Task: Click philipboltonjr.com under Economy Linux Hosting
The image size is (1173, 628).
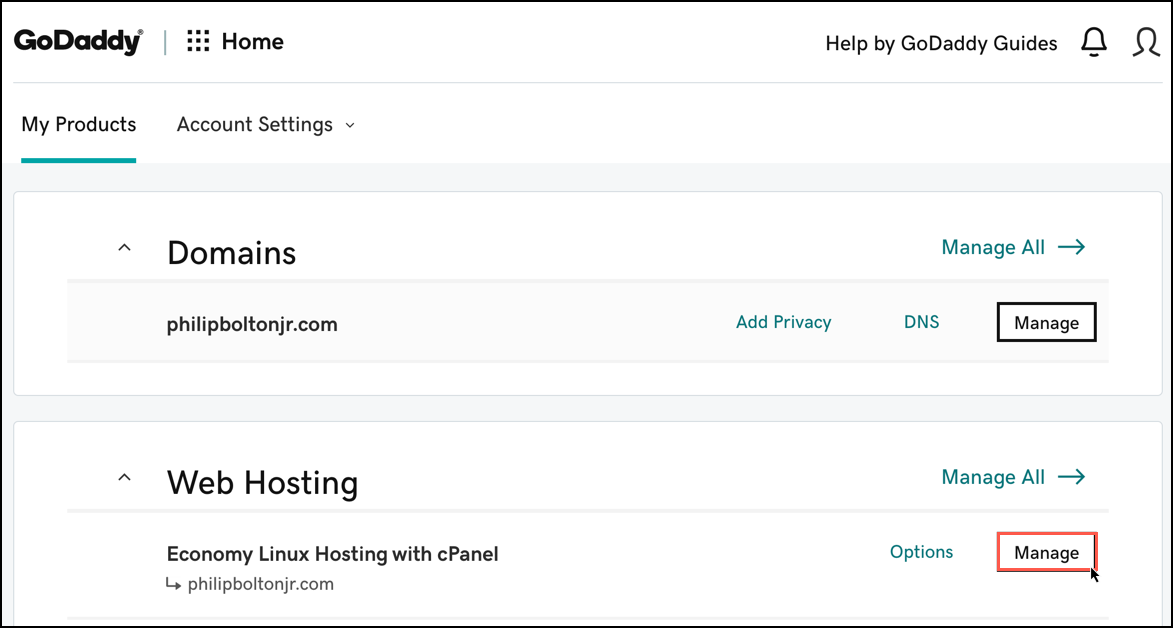Action: click(x=260, y=584)
